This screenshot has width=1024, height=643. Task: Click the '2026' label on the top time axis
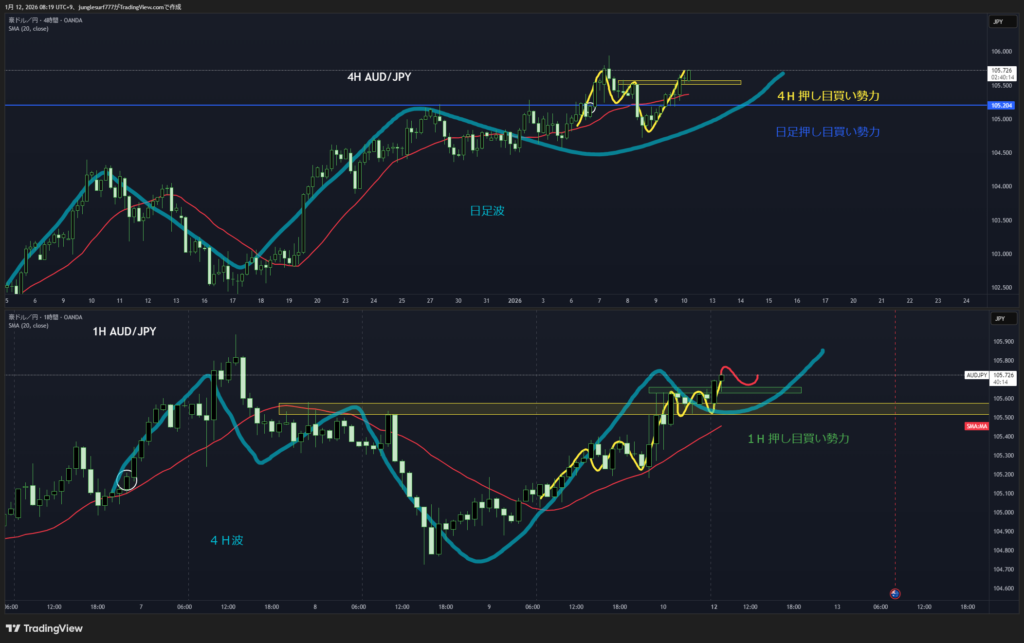tap(514, 300)
